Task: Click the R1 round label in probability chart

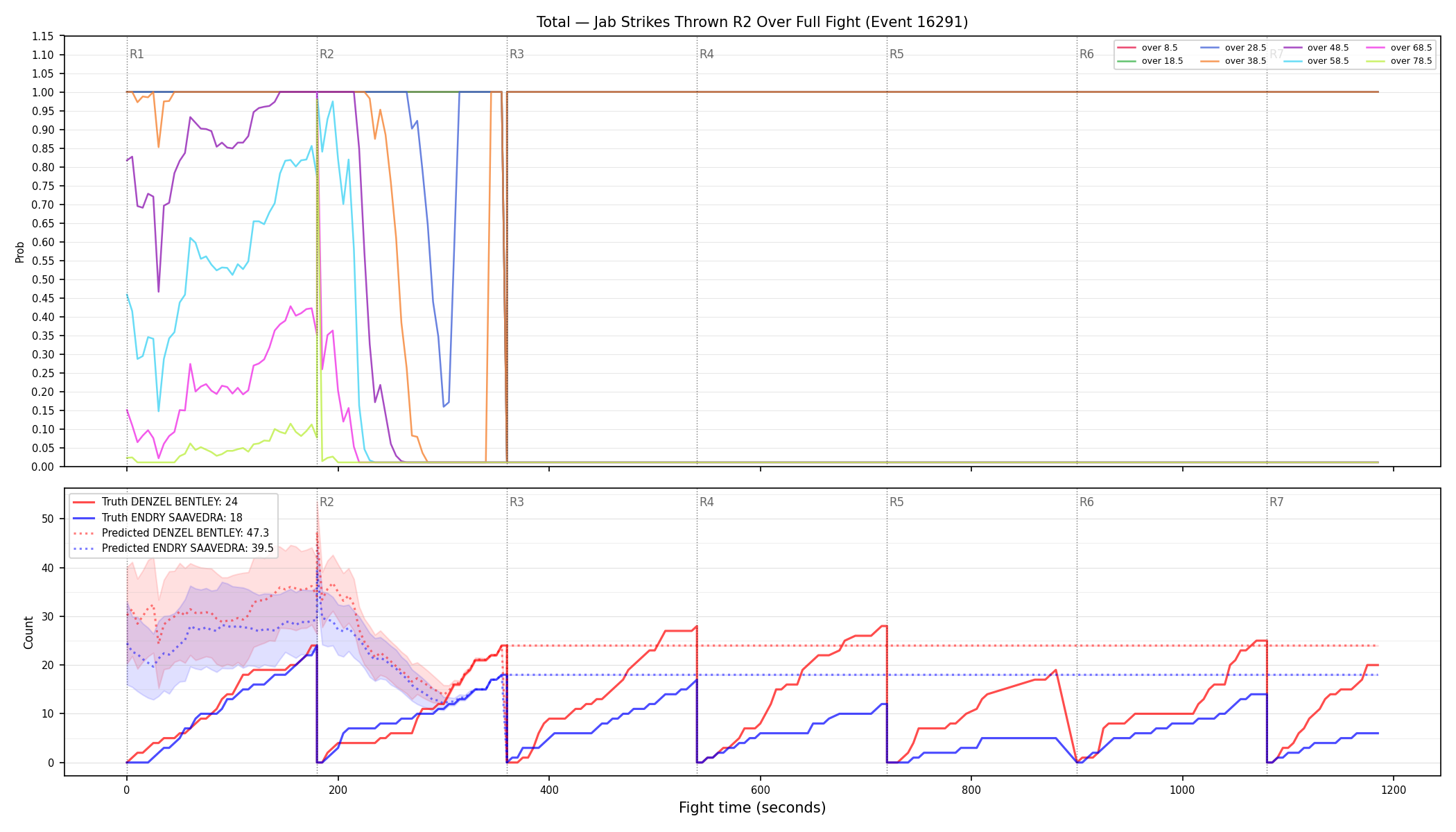Action: 137,54
